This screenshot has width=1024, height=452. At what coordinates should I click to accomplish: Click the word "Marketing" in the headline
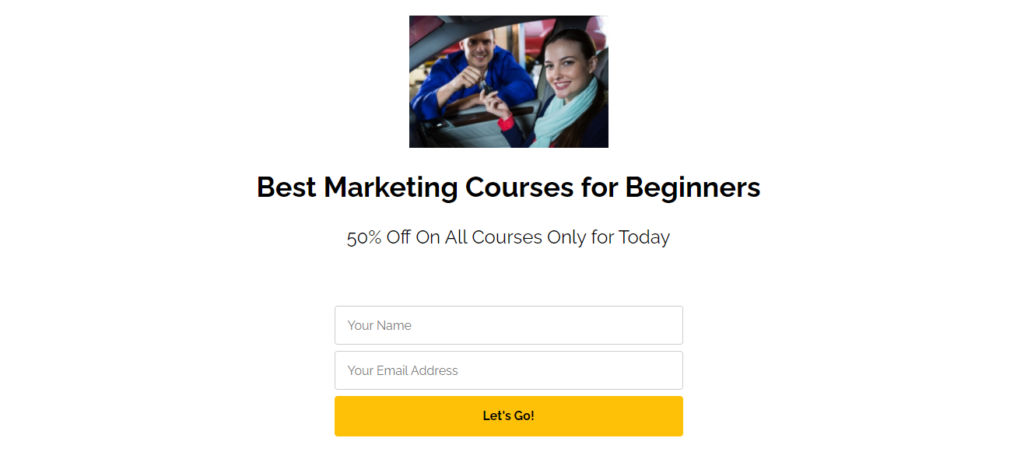(x=391, y=188)
